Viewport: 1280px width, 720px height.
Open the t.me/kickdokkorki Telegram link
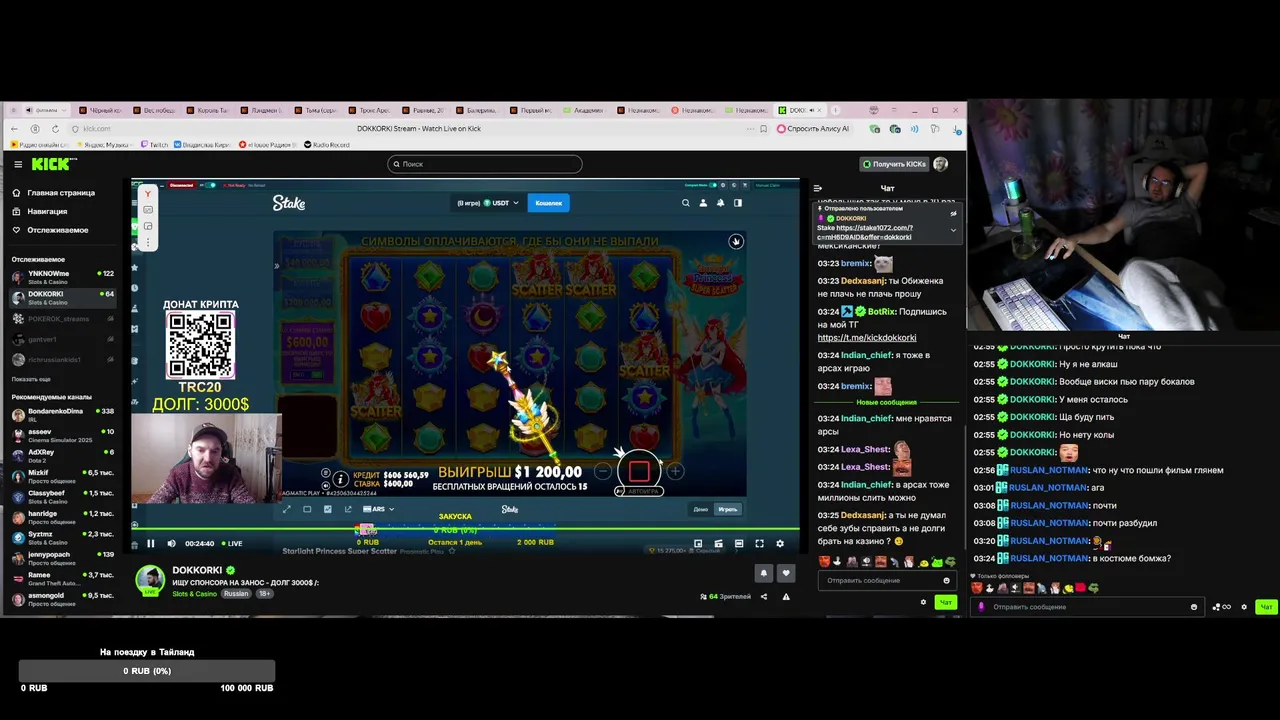click(867, 338)
